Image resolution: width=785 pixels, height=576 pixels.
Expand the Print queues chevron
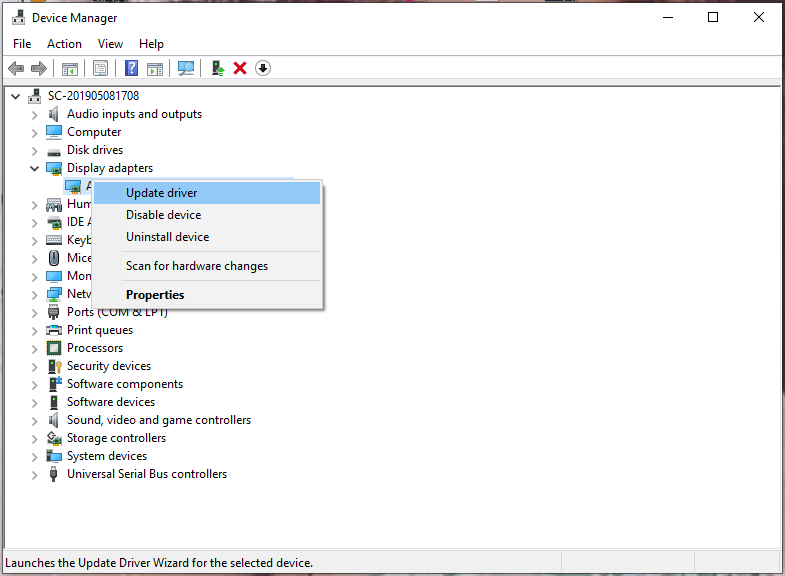click(x=34, y=331)
